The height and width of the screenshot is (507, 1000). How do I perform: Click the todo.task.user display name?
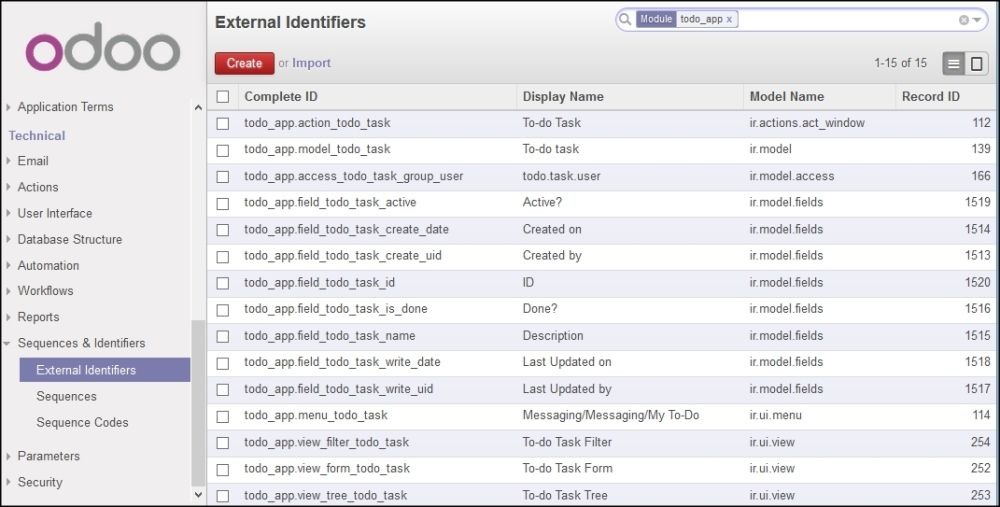pyautogui.click(x=561, y=176)
